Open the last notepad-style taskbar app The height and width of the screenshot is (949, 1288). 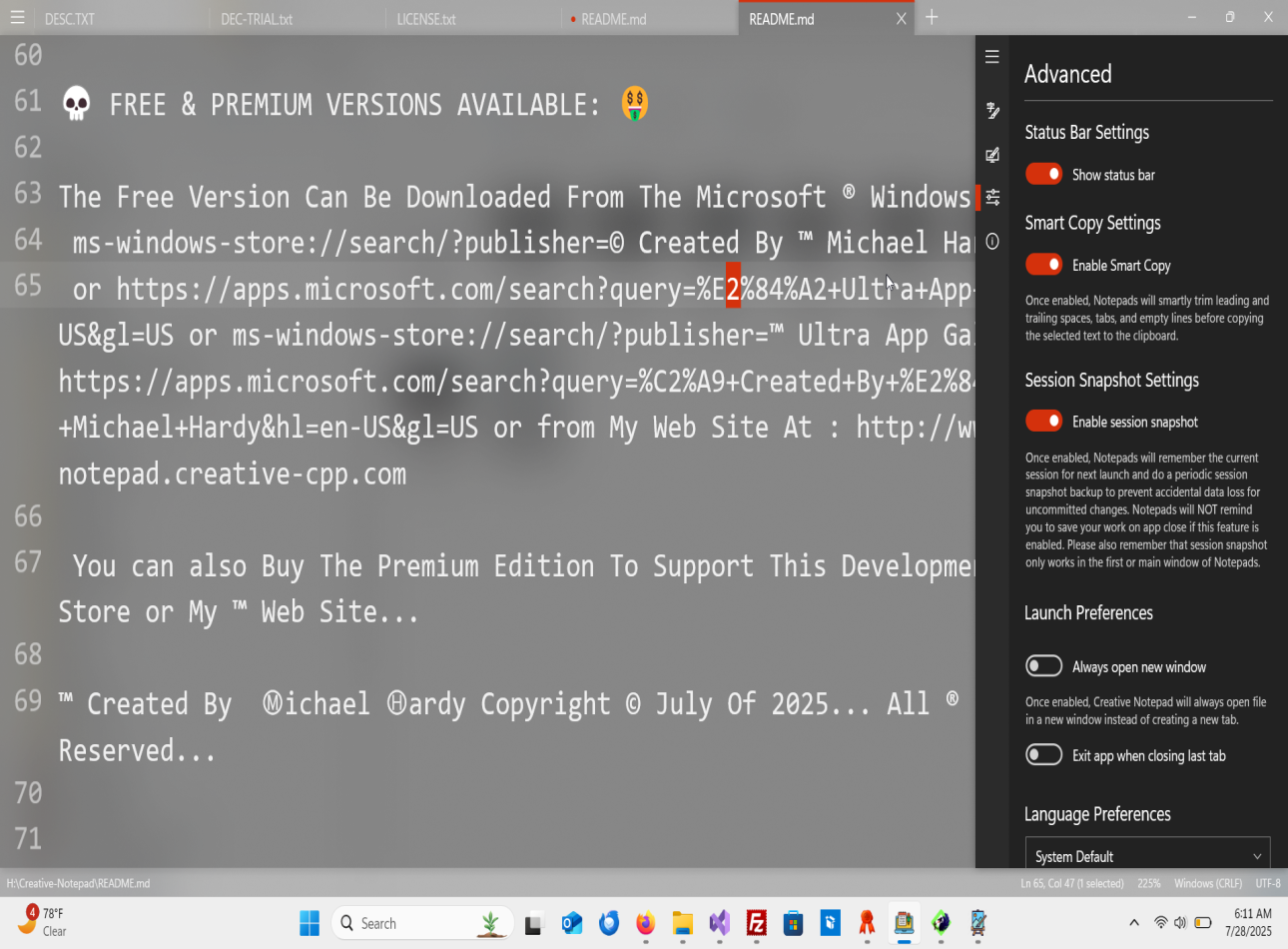(x=977, y=923)
